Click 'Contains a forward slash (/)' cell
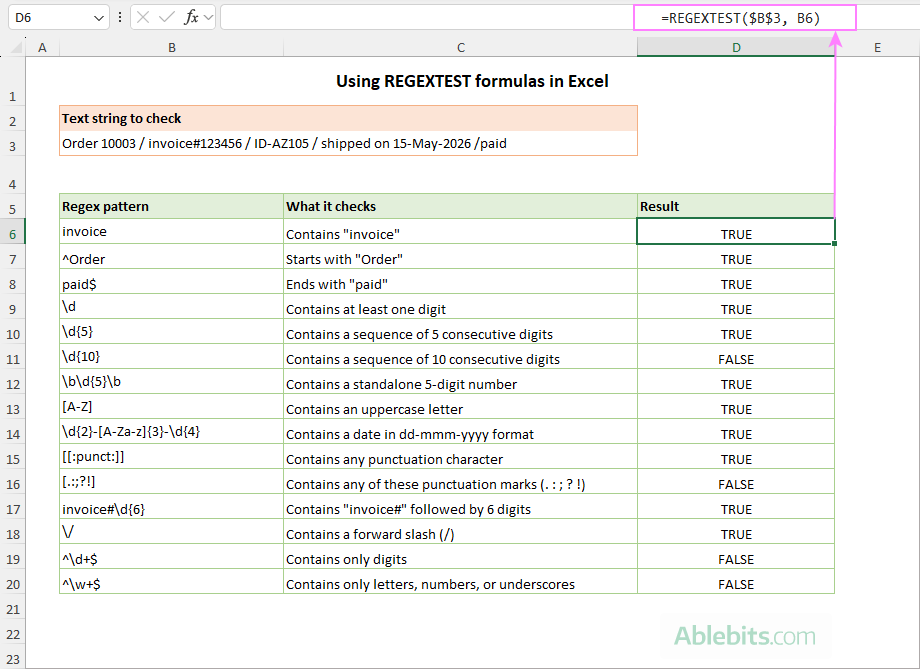 point(461,532)
